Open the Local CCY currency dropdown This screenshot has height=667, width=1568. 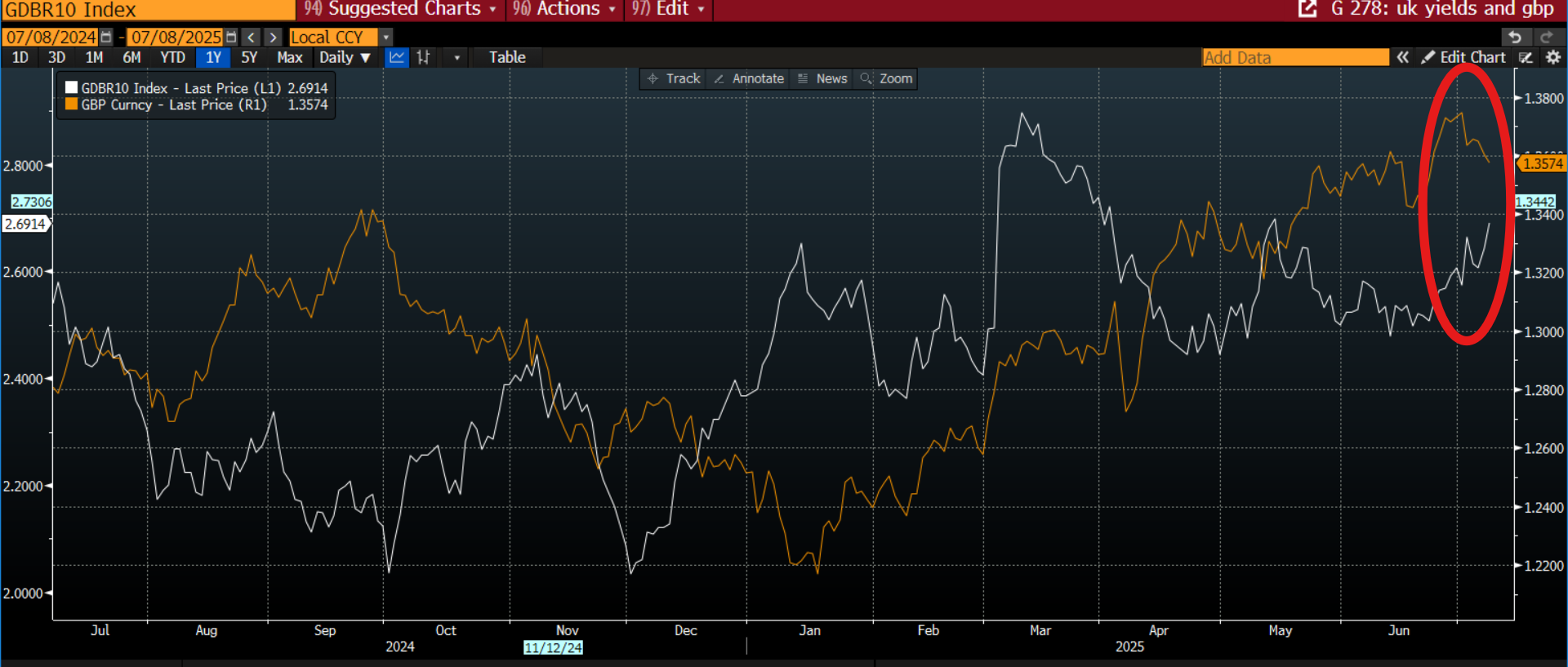(x=386, y=38)
